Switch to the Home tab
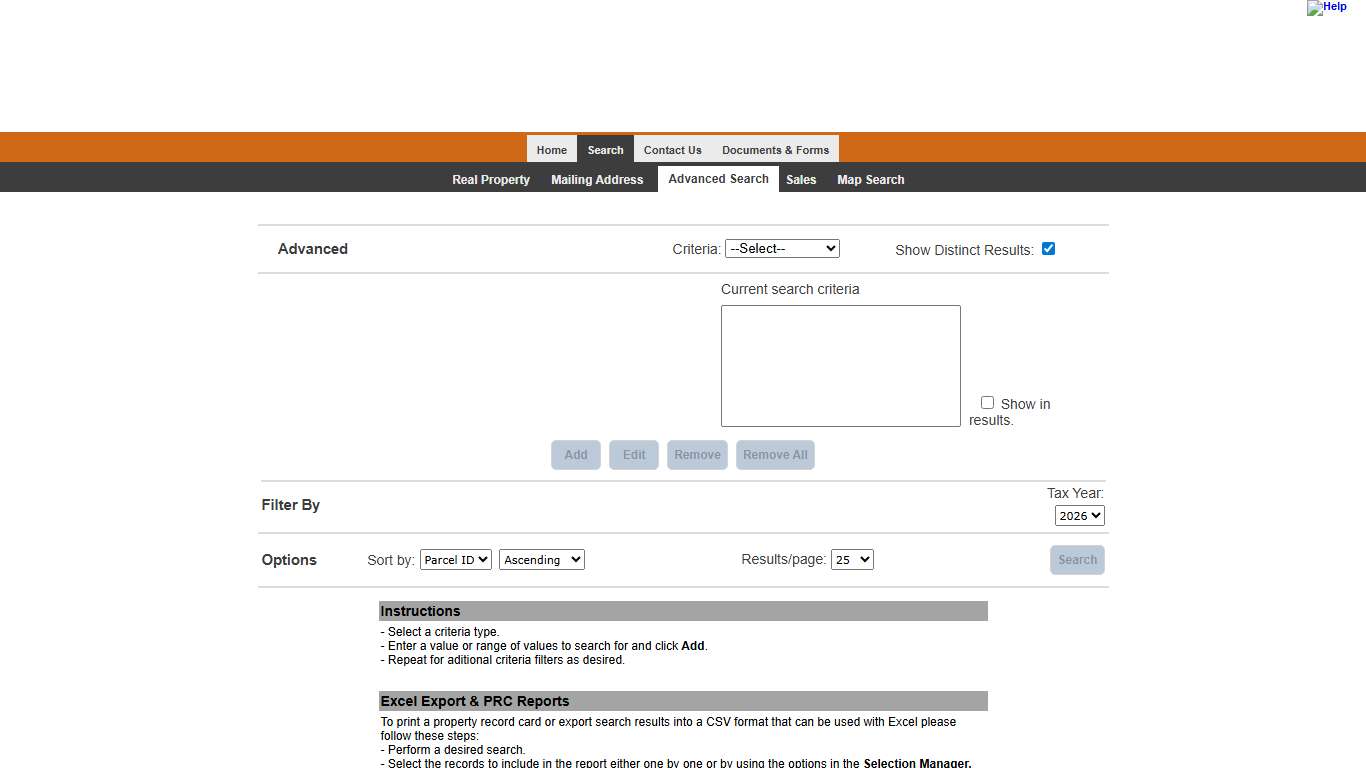 (551, 149)
